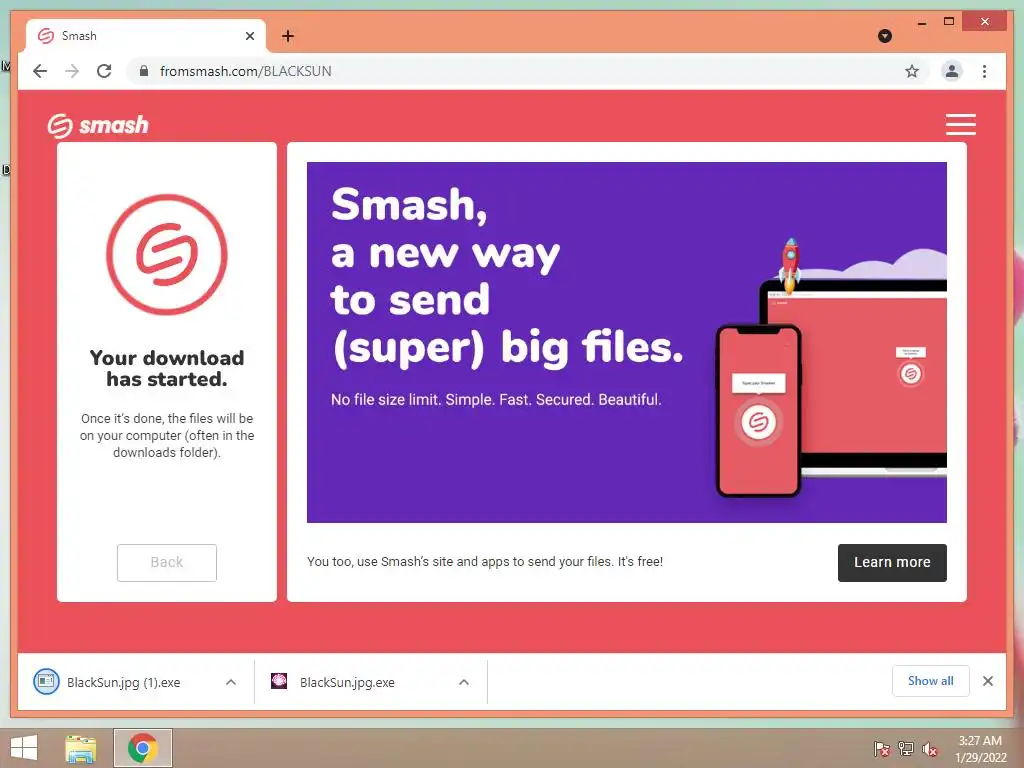
Task: Open the Chrome profile avatar
Action: pos(952,71)
